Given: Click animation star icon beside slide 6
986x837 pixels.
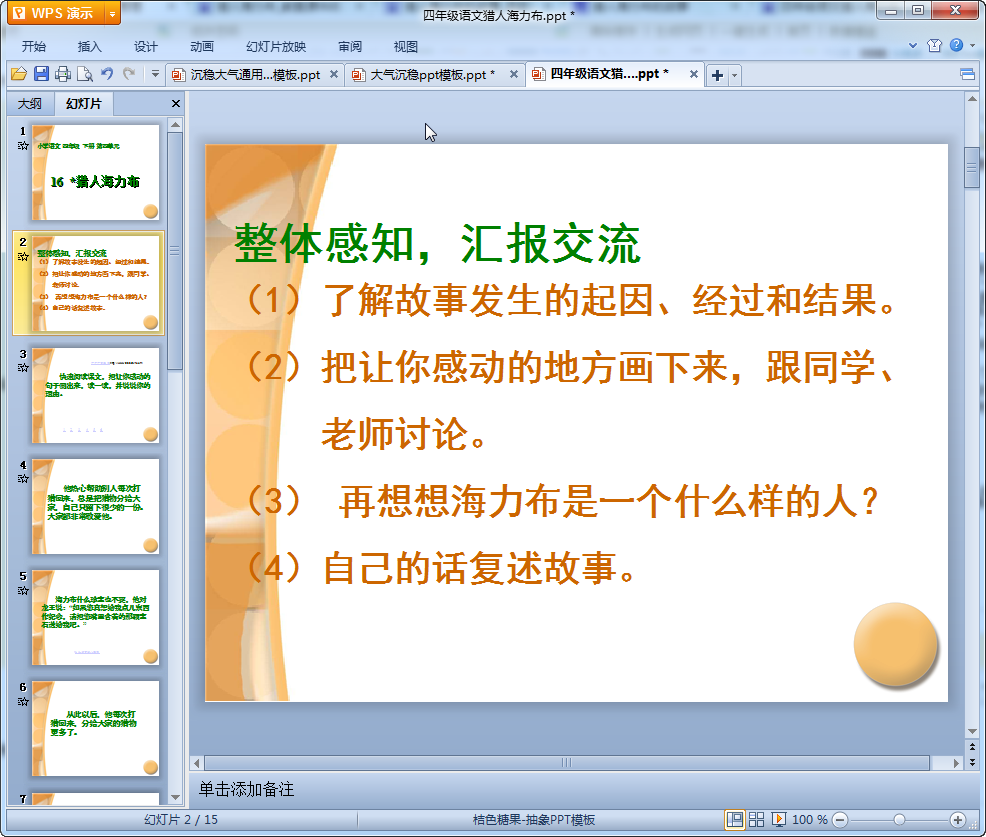Looking at the screenshot, I should click(x=23, y=701).
